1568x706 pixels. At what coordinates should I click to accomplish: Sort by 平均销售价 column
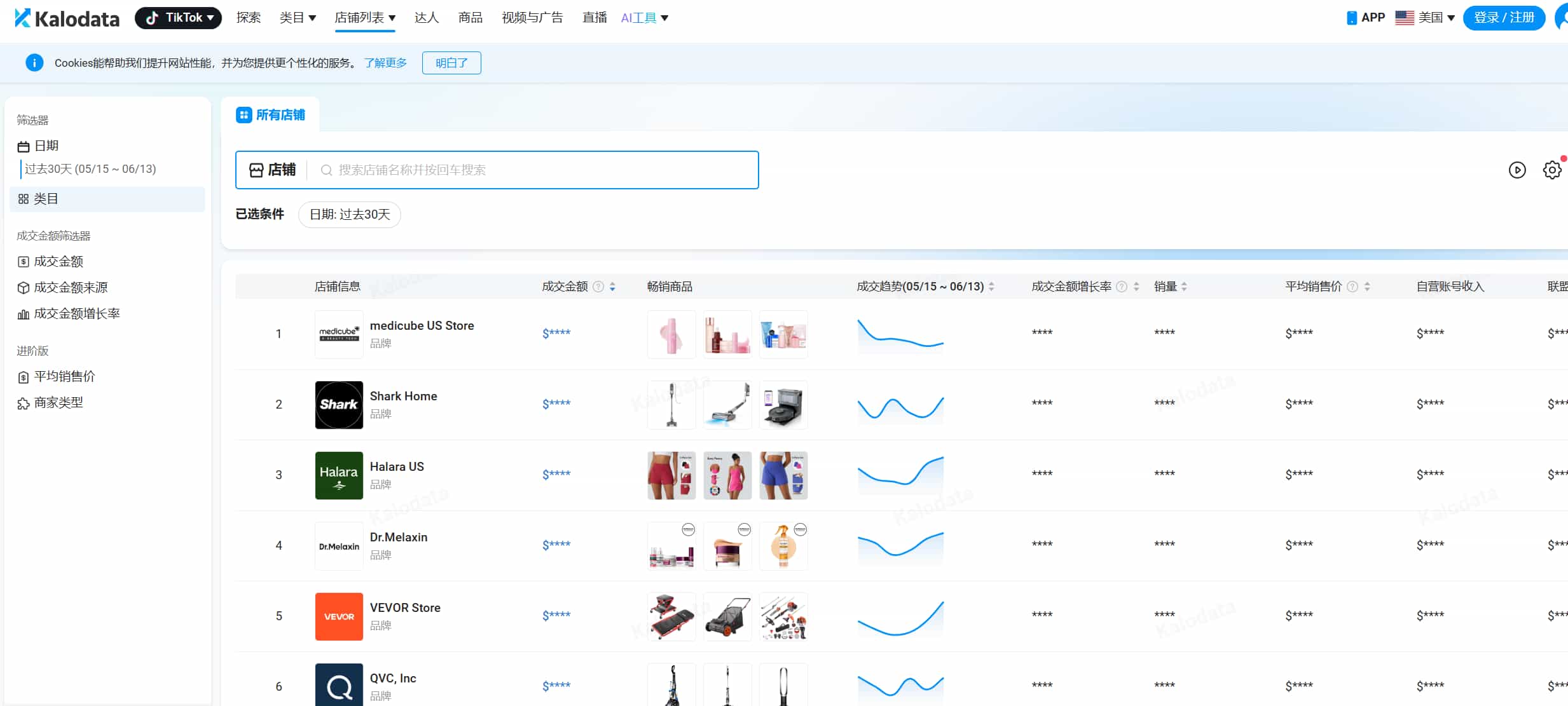click(1367, 287)
